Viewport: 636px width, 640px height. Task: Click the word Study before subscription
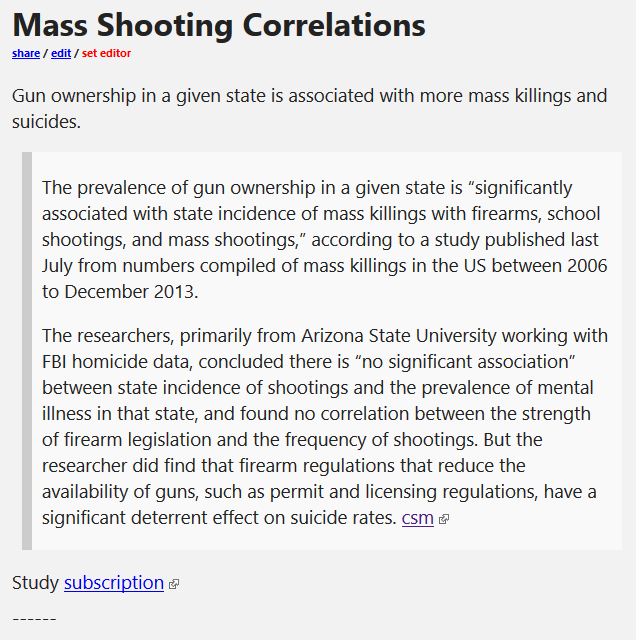tap(36, 582)
